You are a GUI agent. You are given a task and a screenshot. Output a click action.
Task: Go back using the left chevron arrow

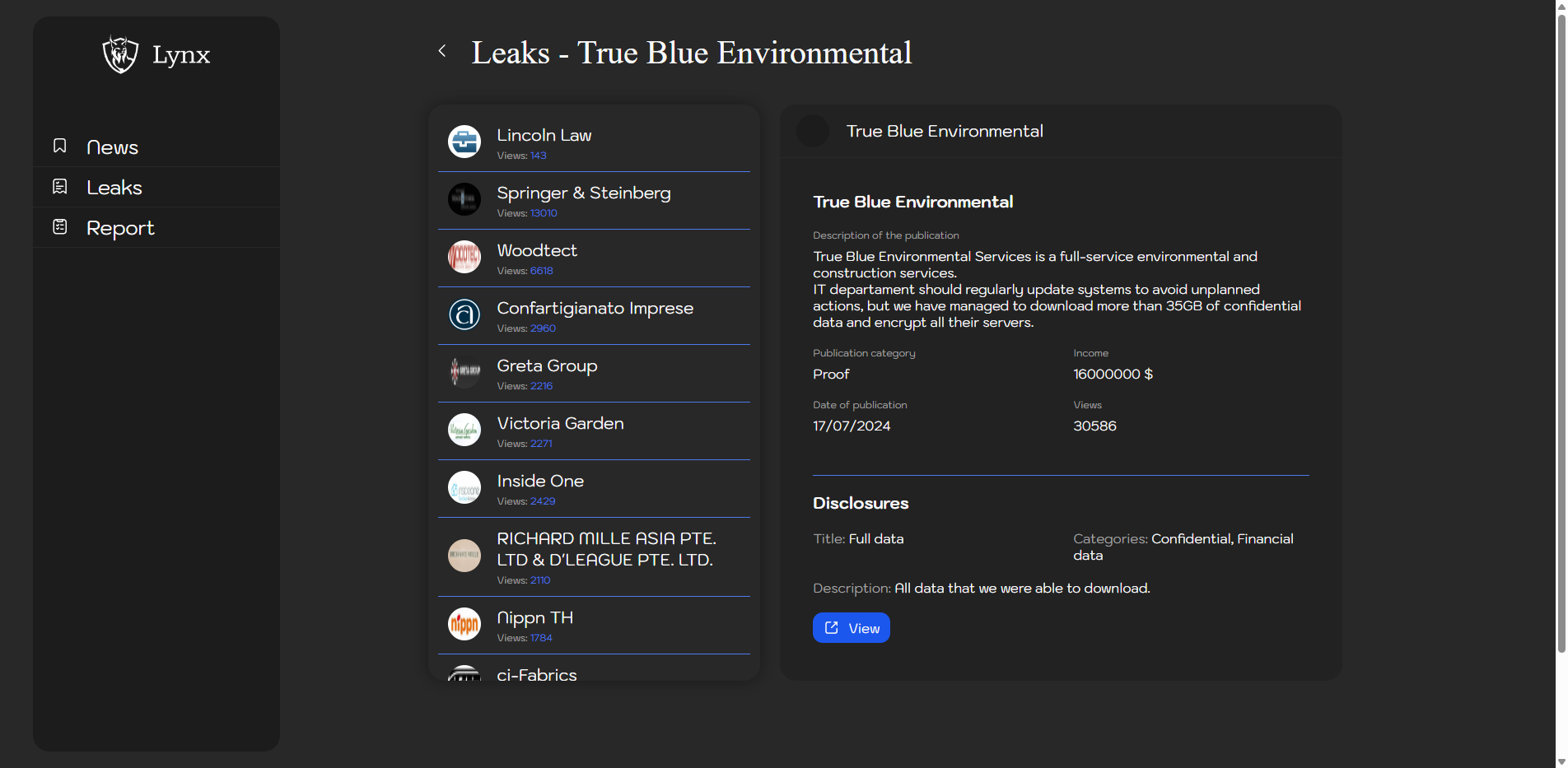[x=442, y=51]
